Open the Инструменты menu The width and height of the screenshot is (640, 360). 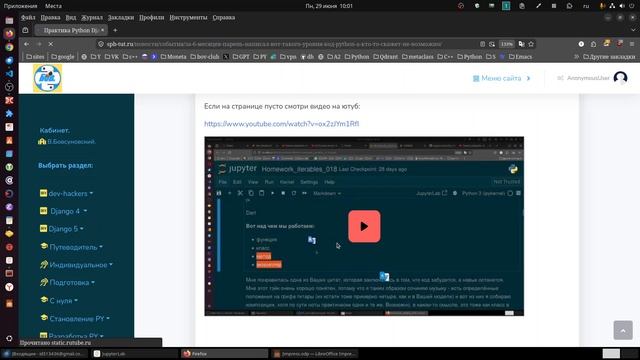(x=188, y=18)
